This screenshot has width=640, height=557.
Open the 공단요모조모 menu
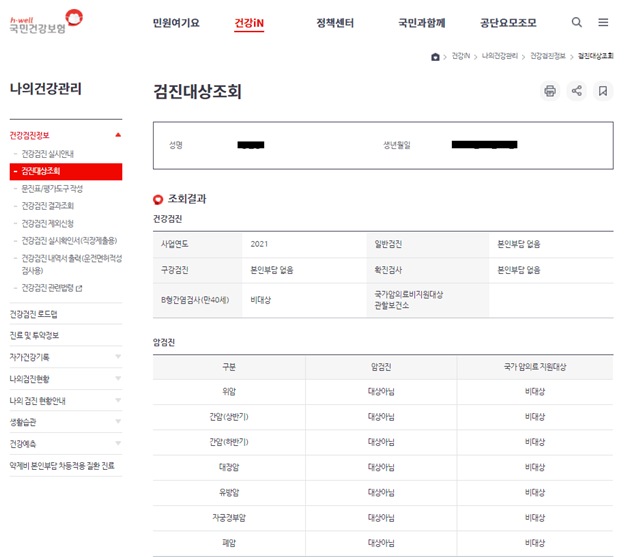508,23
